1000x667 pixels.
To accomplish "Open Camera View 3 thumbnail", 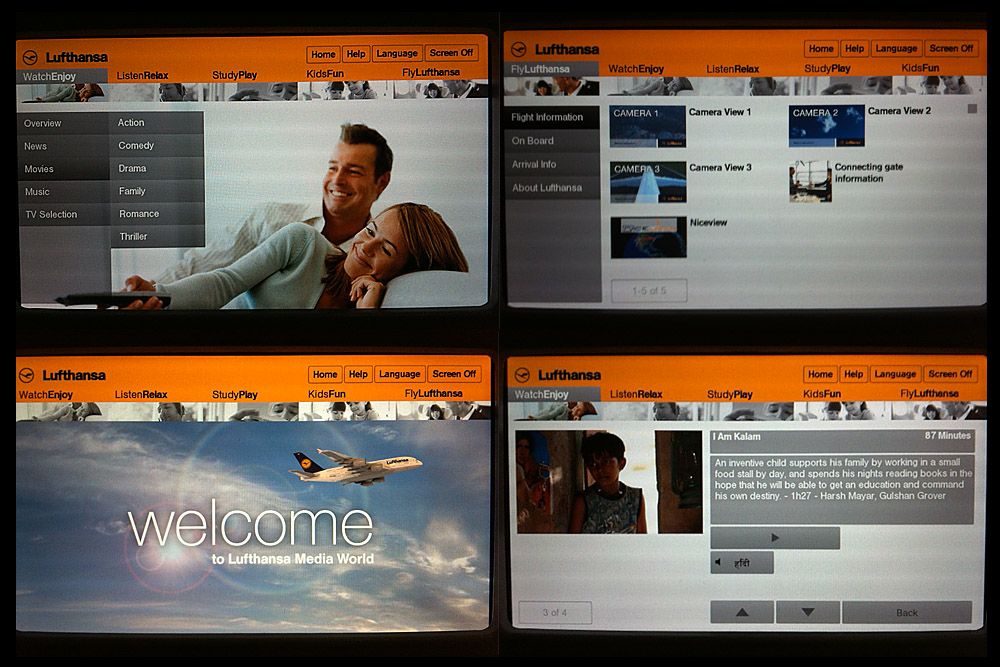I will click(x=648, y=182).
